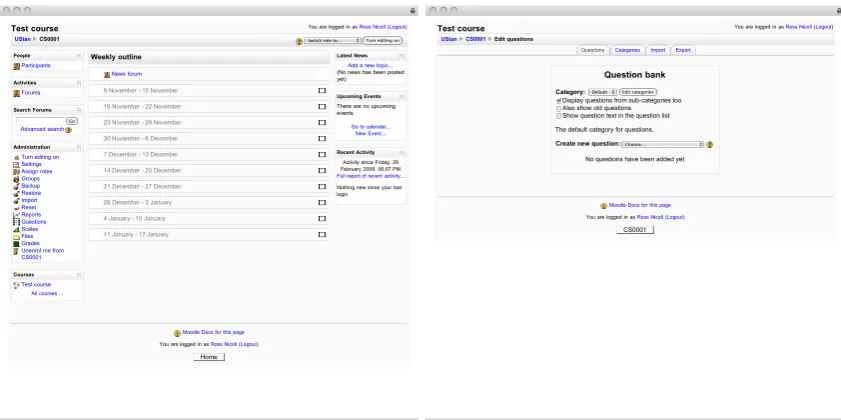This screenshot has width=841, height=420.
Task: Enable the Also show old questions checkbox
Action: (x=558, y=108)
